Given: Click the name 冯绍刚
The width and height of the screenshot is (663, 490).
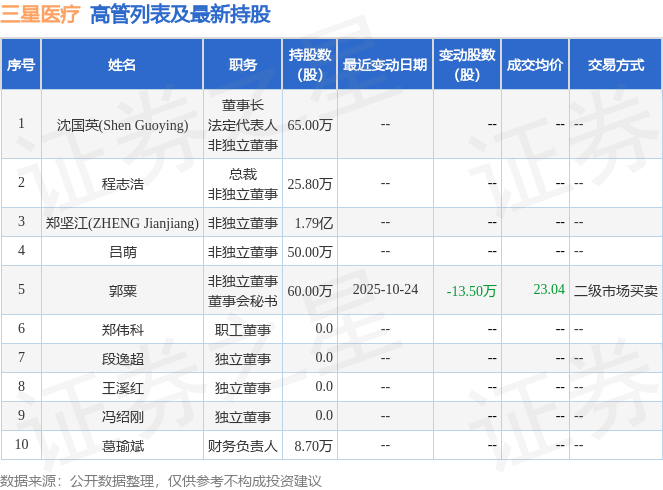Looking at the screenshot, I should tap(123, 417).
